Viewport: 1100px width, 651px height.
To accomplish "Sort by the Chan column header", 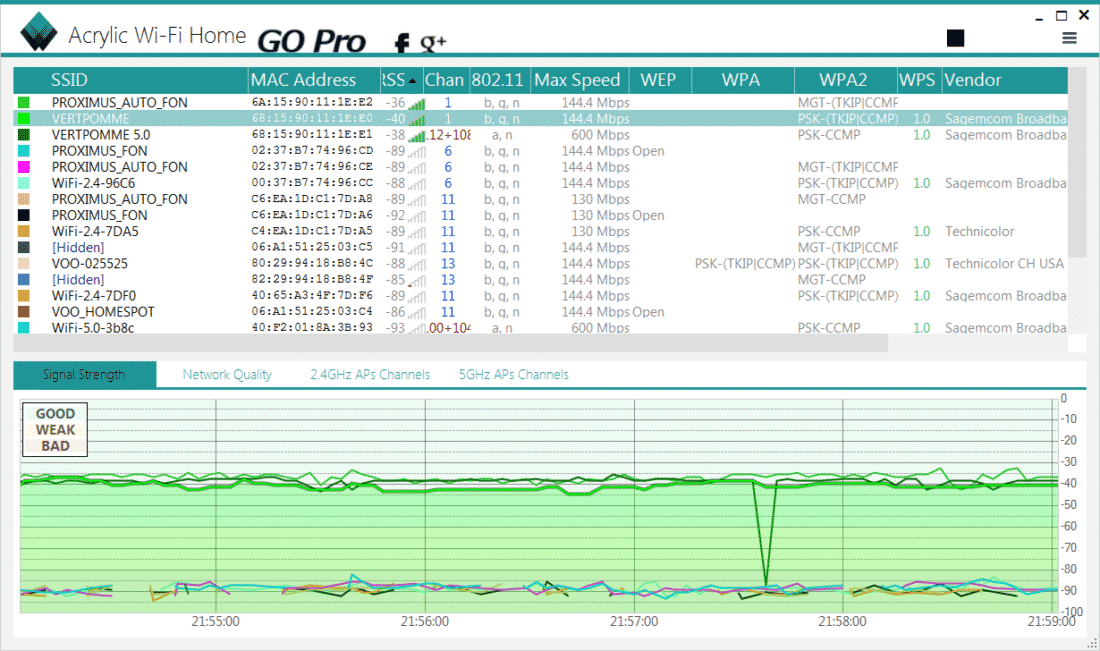I will coord(445,80).
